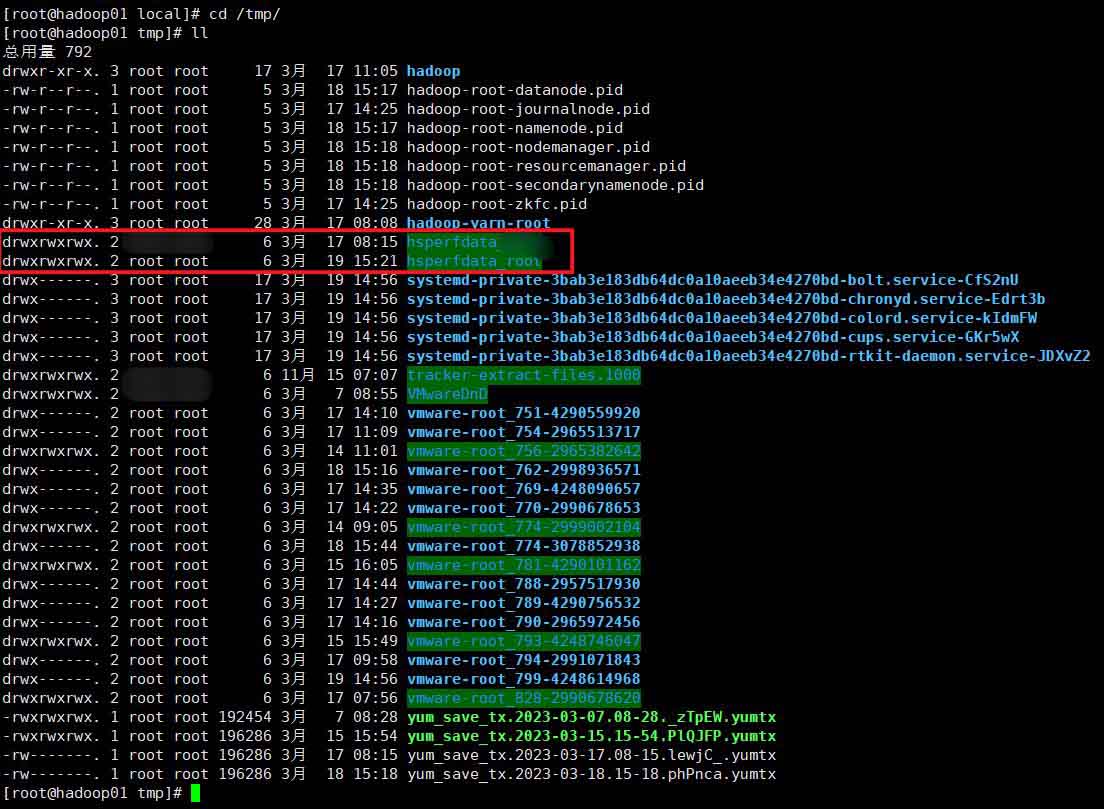Click hadoop-root-secondarynamenode.pid entry
The width and height of the screenshot is (1104, 809).
click(555, 185)
